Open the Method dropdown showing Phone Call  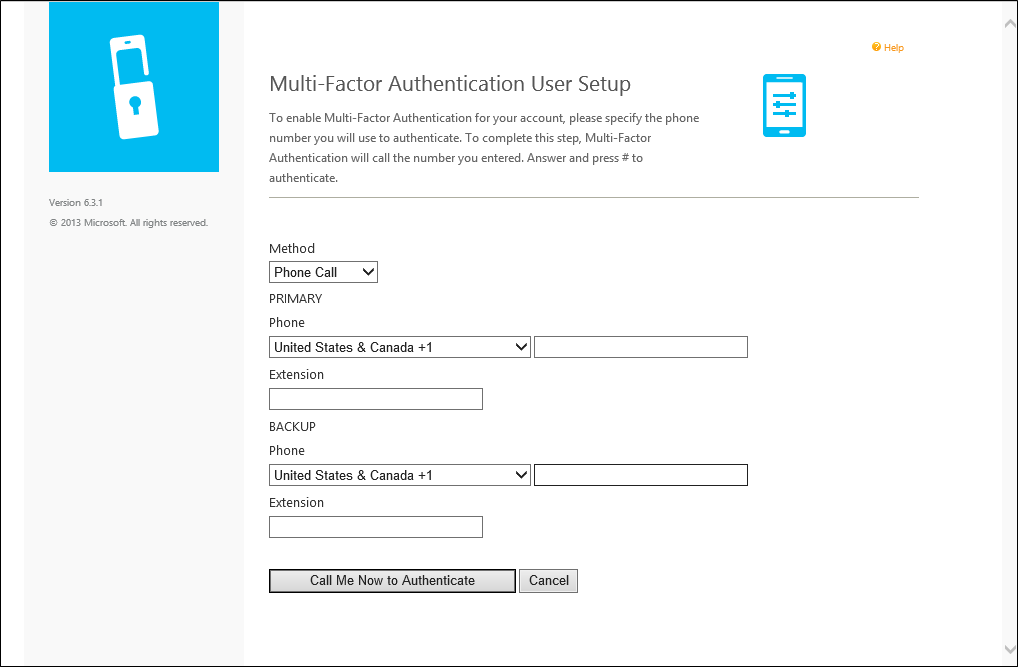322,271
